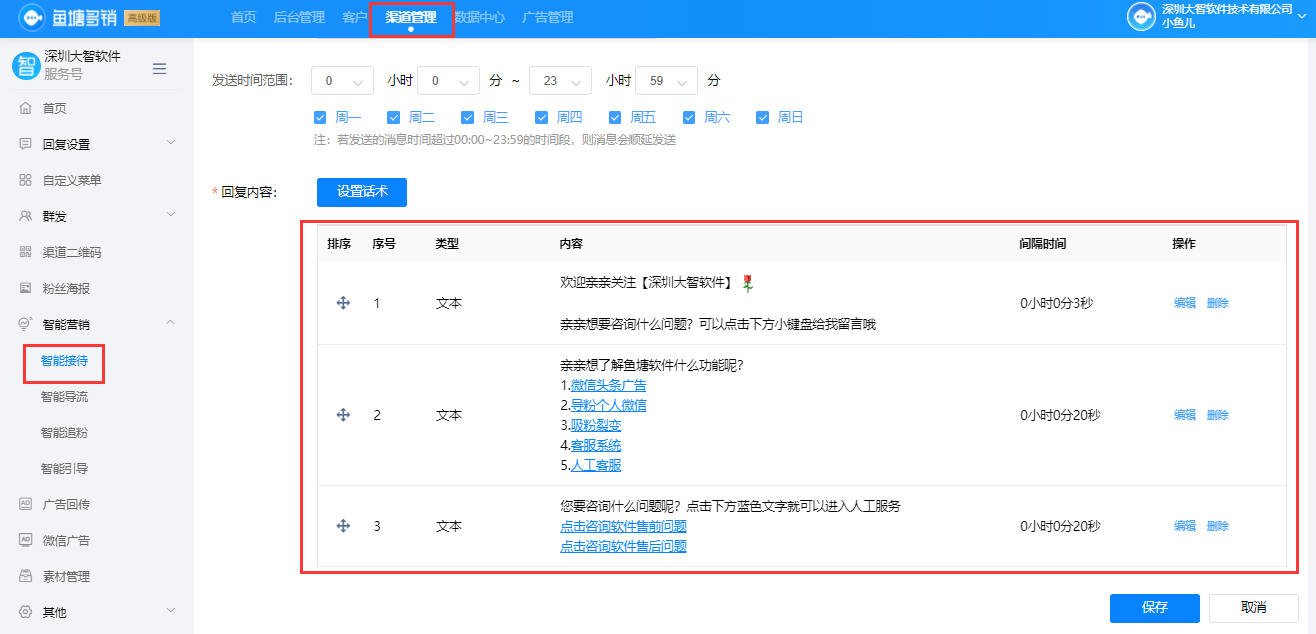
Task: Open the 数据中心 top navigation tab
Action: click(x=479, y=17)
